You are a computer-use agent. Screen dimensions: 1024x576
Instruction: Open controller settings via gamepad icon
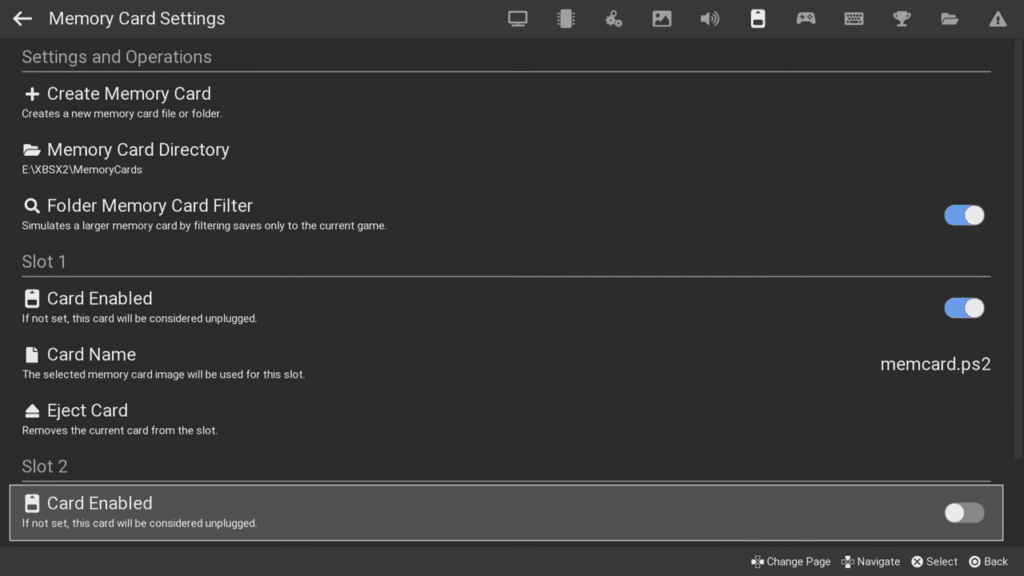point(805,18)
